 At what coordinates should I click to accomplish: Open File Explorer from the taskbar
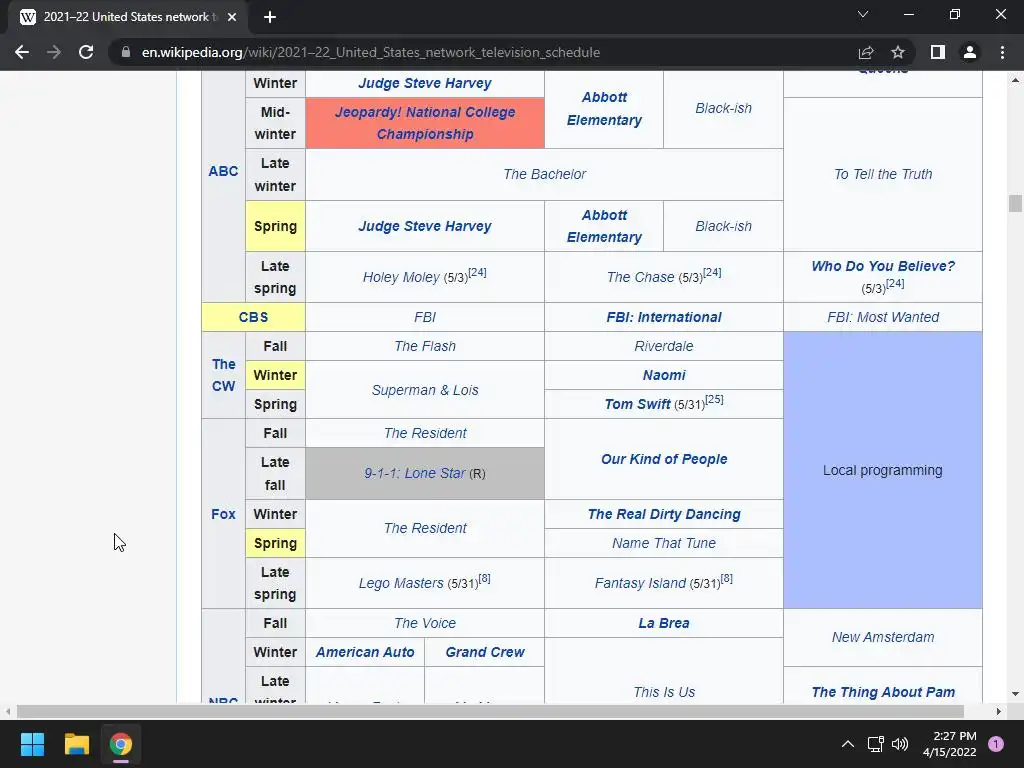(x=76, y=744)
